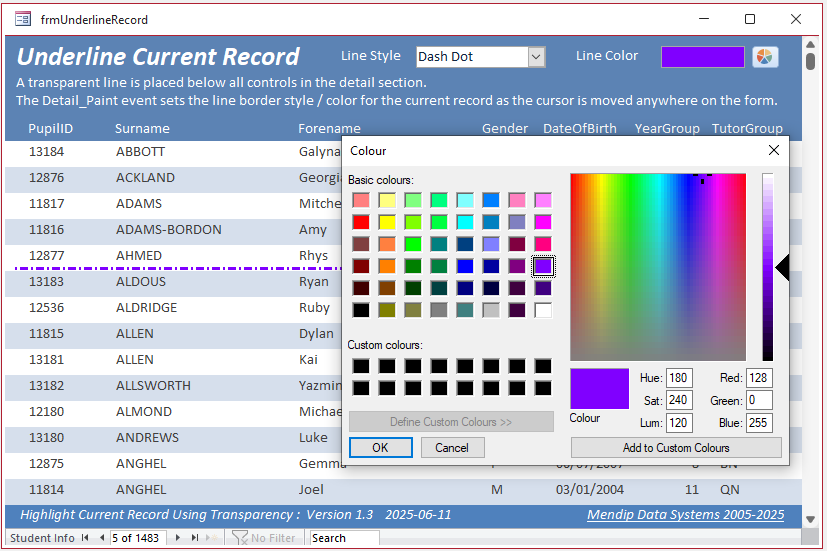Select the forename Ryan cell

click(x=313, y=281)
